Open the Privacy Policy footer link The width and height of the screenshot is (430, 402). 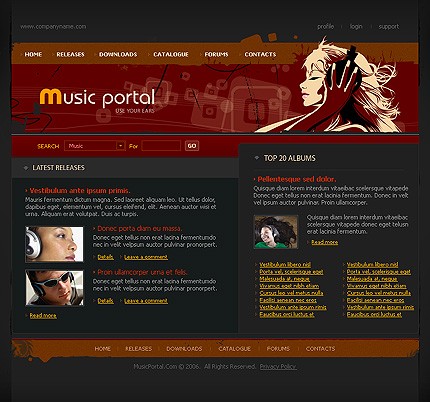click(278, 367)
